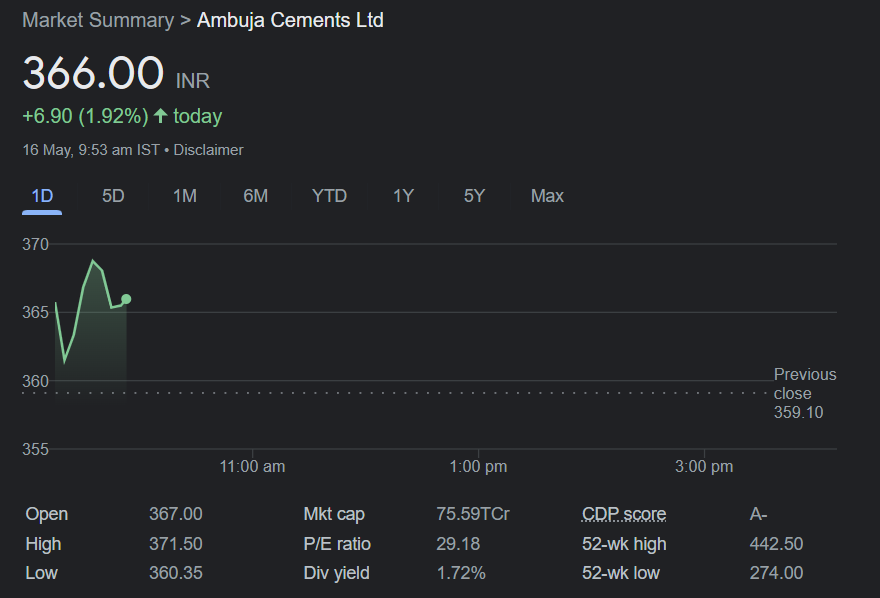Select the 1D time range tab
880x598 pixels.
(42, 196)
